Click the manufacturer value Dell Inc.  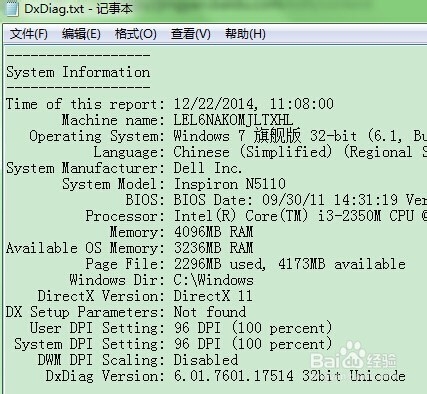[207, 168]
